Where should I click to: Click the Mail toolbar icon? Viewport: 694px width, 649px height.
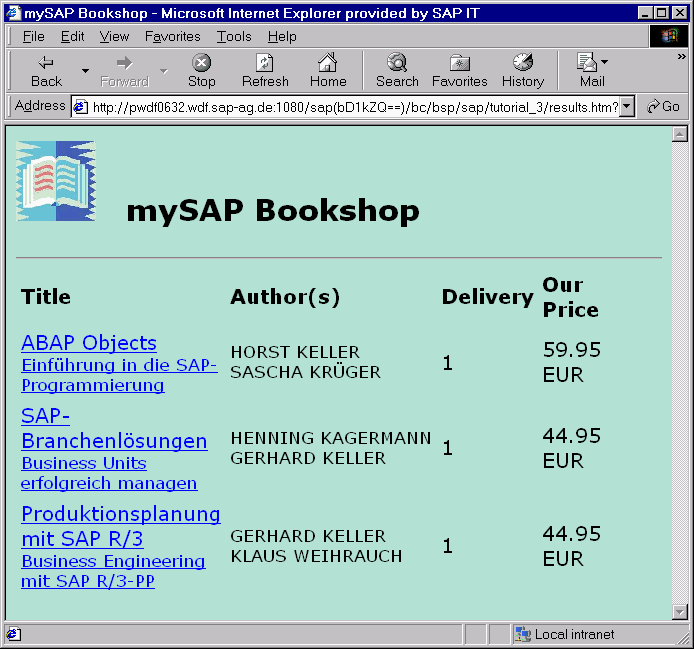point(588,63)
